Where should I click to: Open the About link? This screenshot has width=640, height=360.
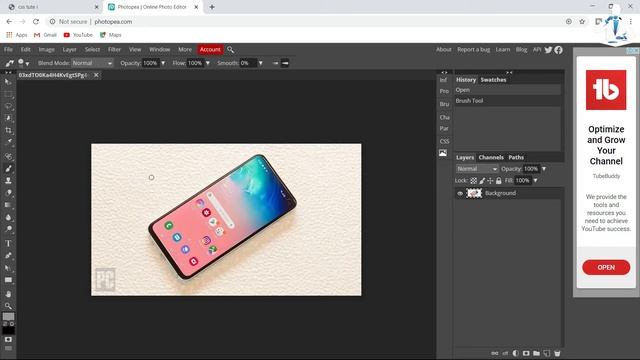coord(444,50)
